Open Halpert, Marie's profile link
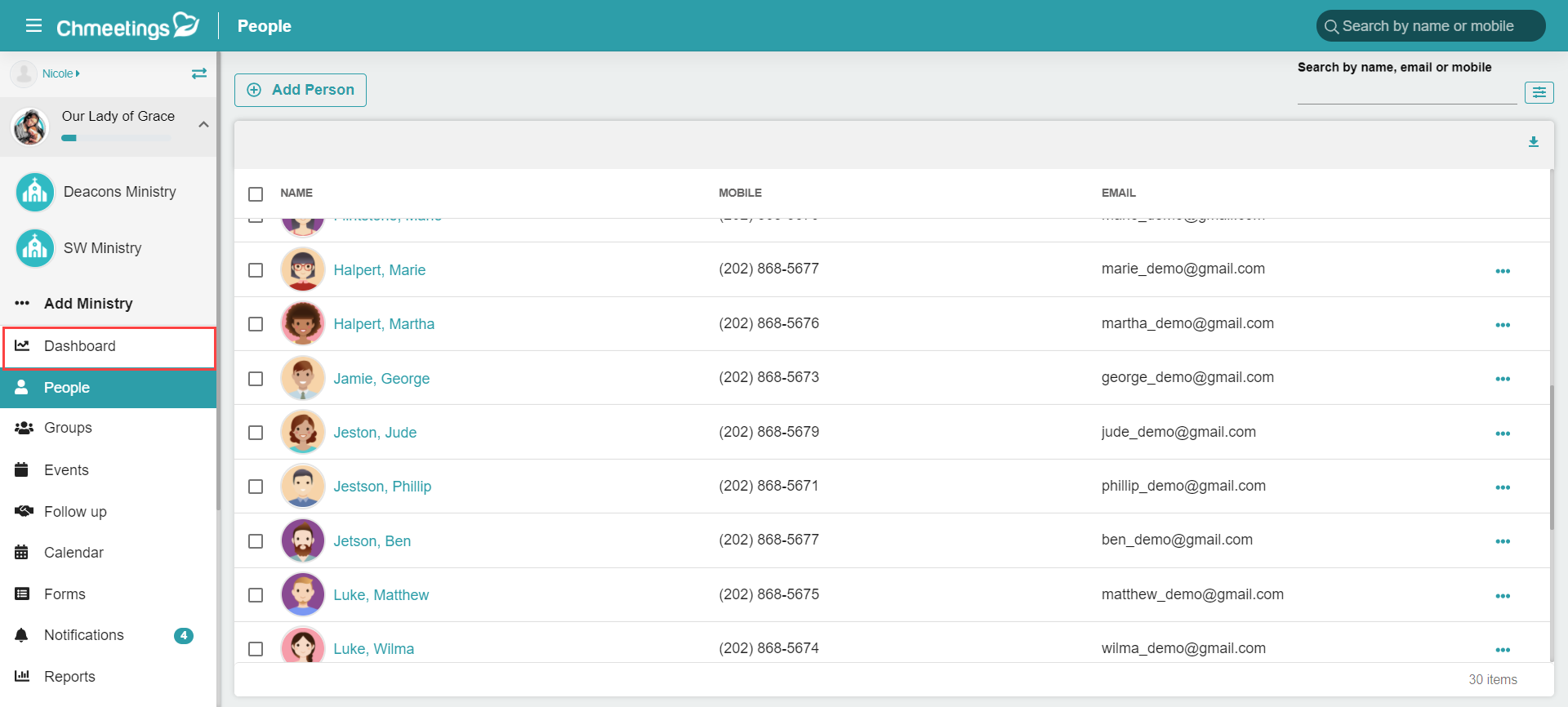Screen dimensions: 1568x707 point(379,270)
